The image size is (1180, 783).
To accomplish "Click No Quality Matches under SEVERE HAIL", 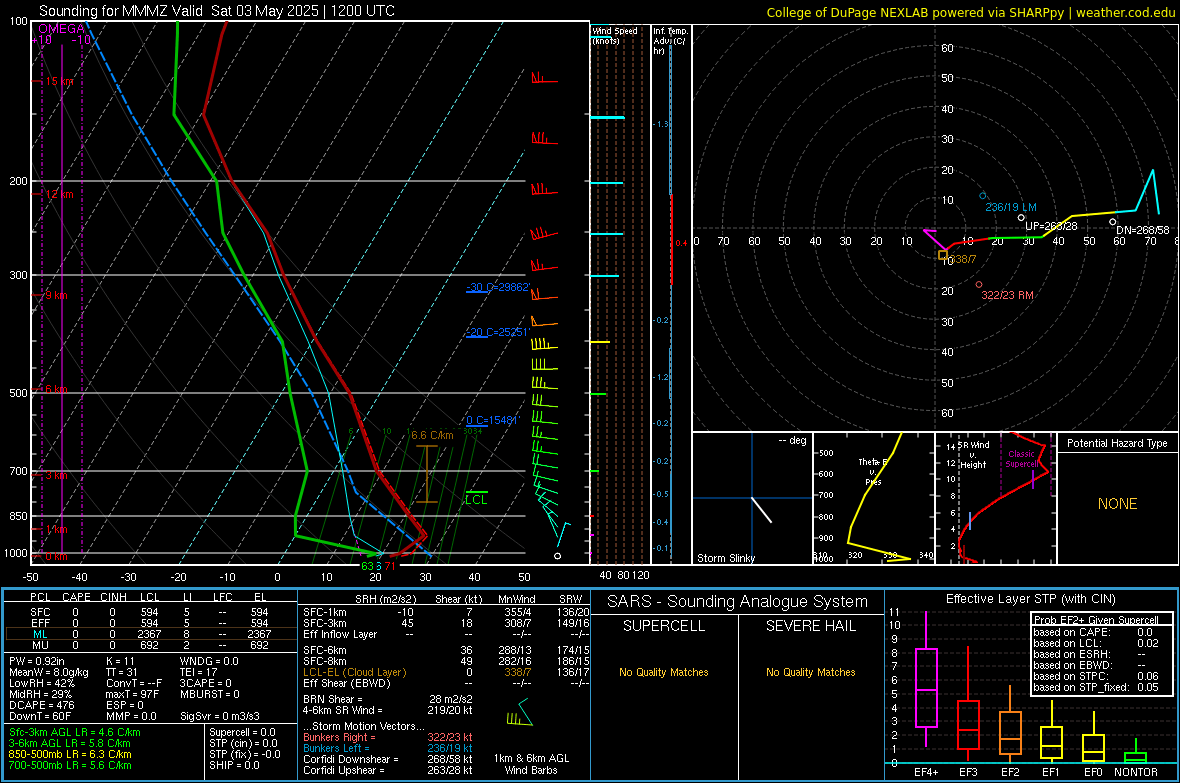I will (810, 672).
